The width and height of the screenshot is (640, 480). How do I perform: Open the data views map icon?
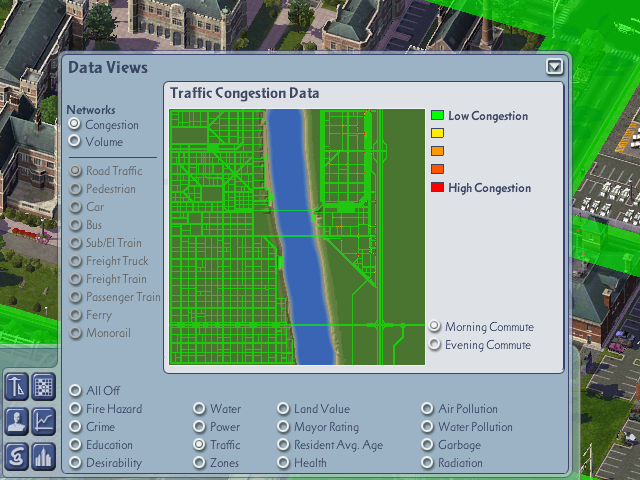pyautogui.click(x=44, y=386)
